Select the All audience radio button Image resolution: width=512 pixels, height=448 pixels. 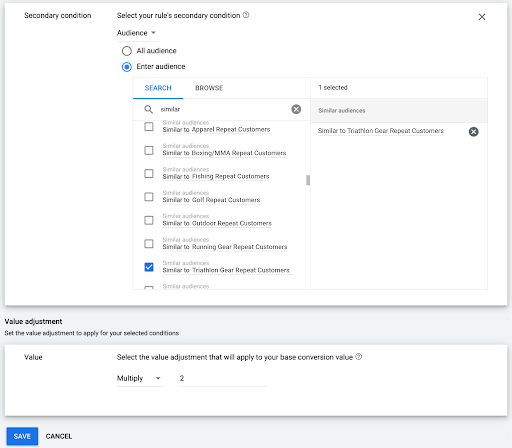click(x=127, y=51)
